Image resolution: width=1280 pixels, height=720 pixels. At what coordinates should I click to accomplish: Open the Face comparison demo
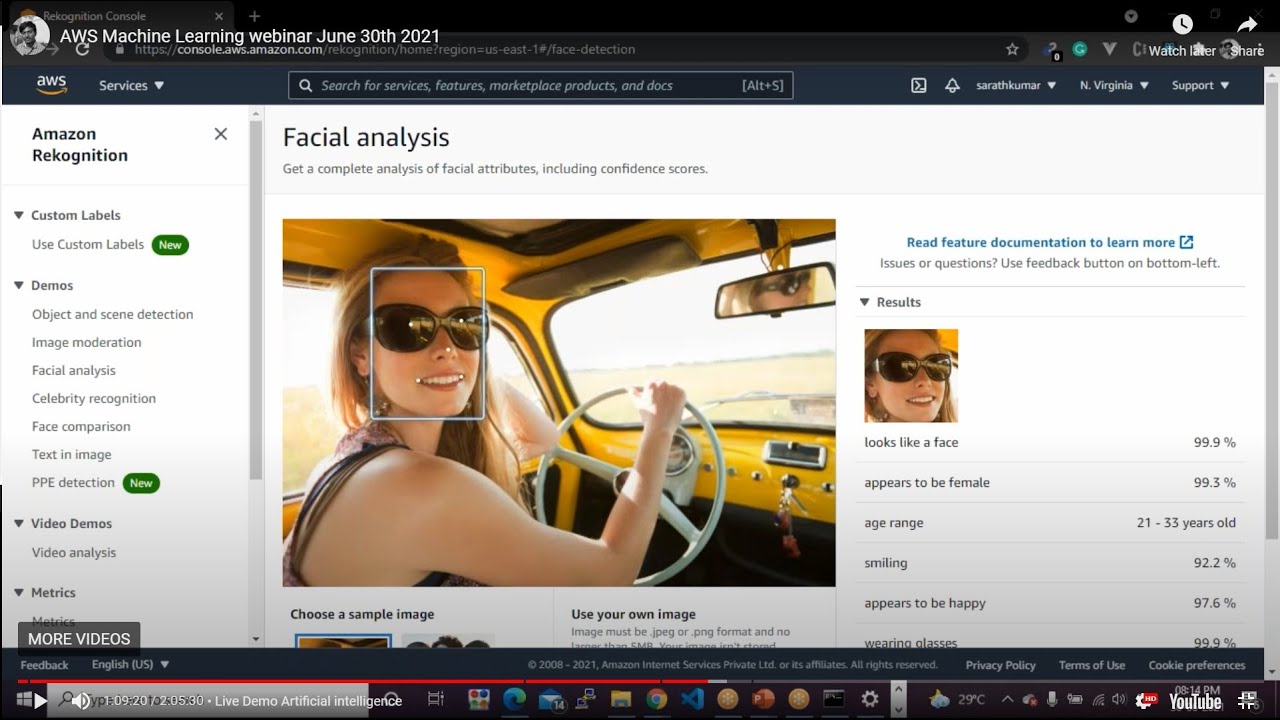(81, 426)
